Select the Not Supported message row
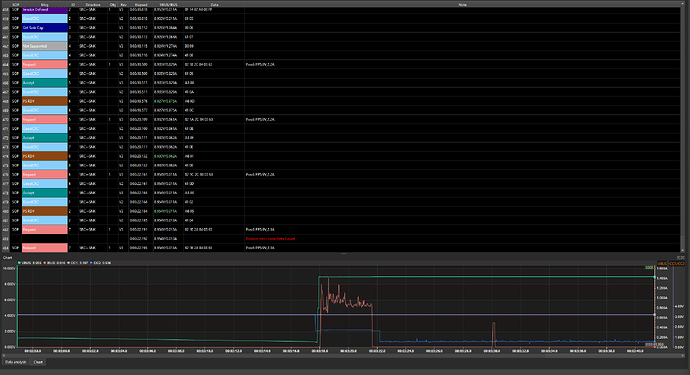 click(44, 46)
